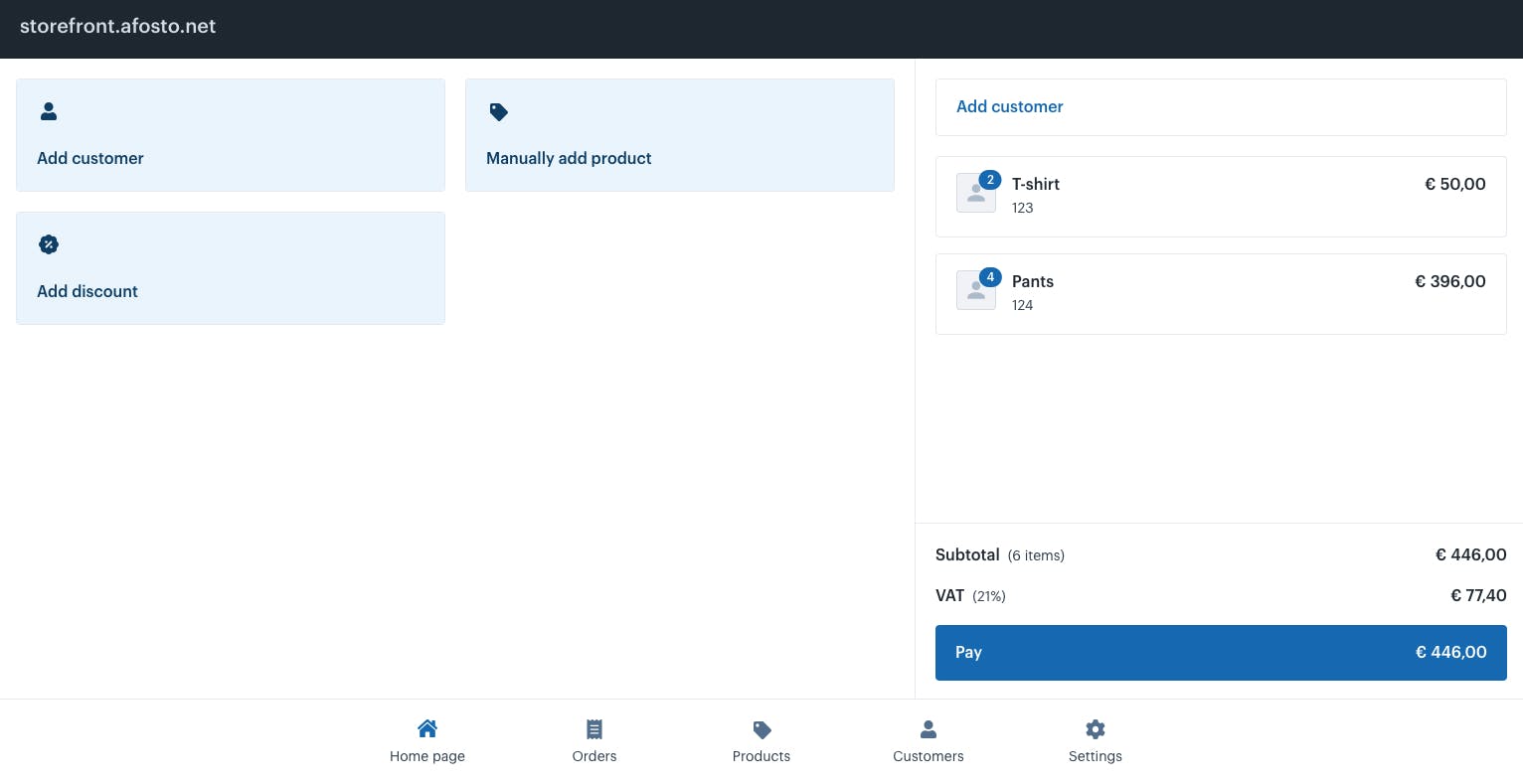This screenshot has width=1523, height=784.
Task: Open the T-shirt cart line item
Action: [1221, 197]
